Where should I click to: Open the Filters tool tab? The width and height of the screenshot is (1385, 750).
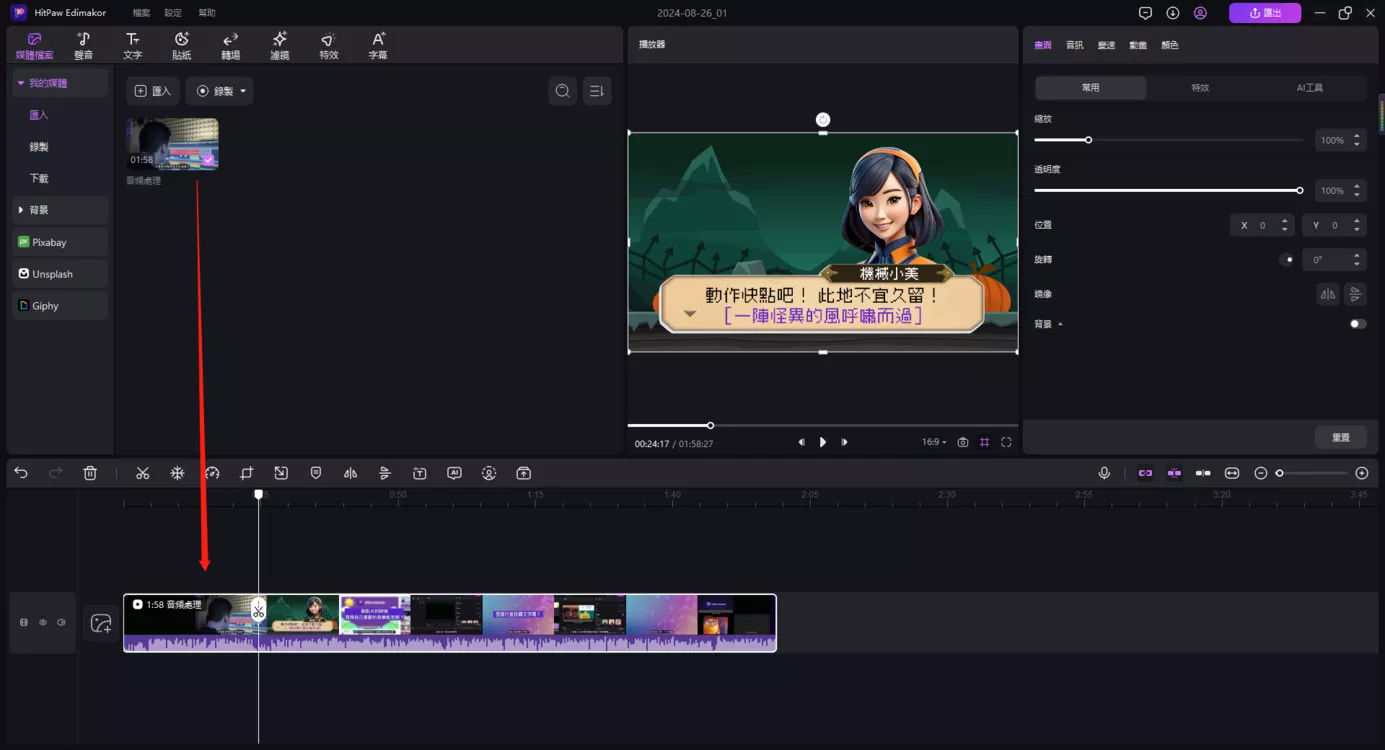(279, 45)
